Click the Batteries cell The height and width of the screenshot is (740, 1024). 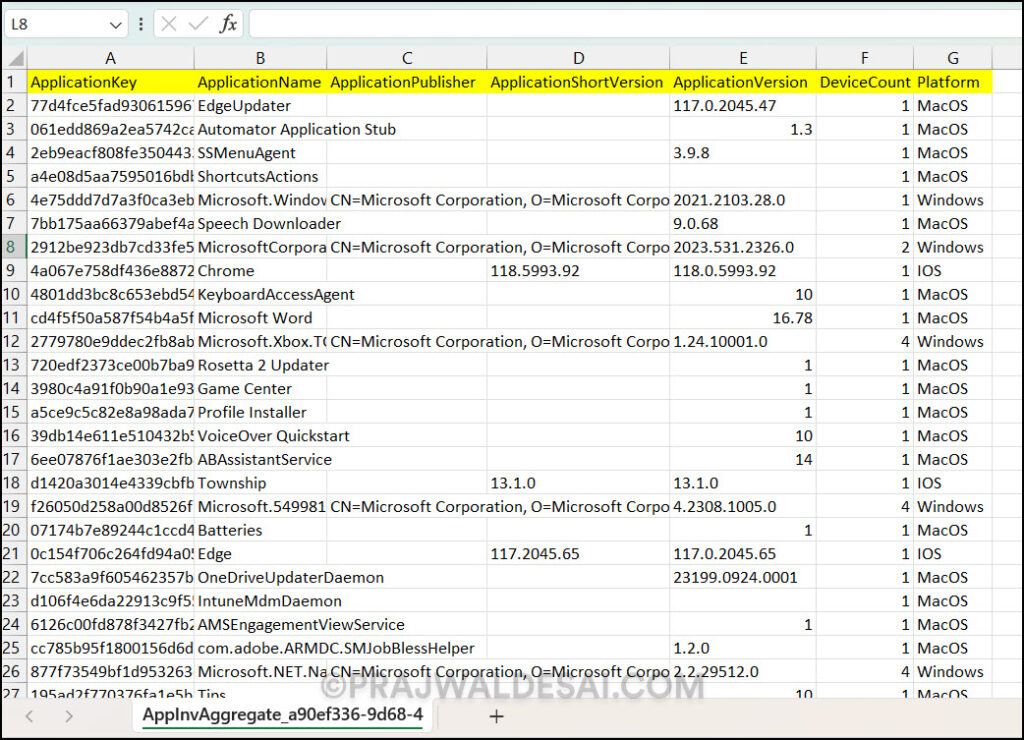260,530
